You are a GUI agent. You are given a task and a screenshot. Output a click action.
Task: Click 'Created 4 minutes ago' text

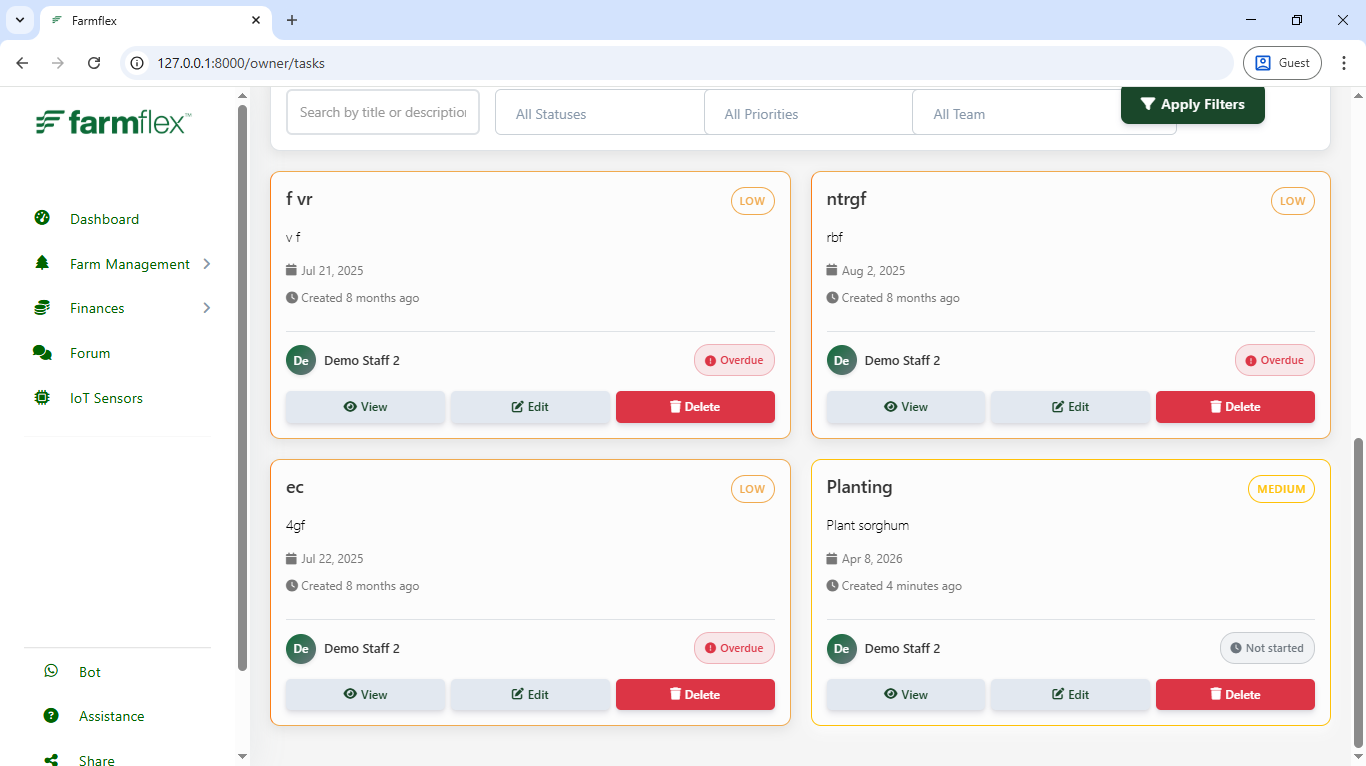coord(901,586)
